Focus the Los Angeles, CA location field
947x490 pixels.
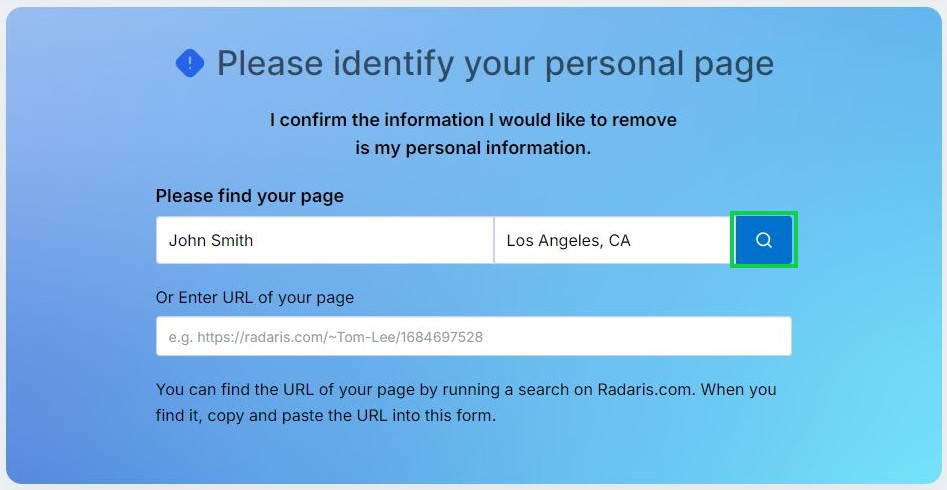pyautogui.click(x=612, y=240)
